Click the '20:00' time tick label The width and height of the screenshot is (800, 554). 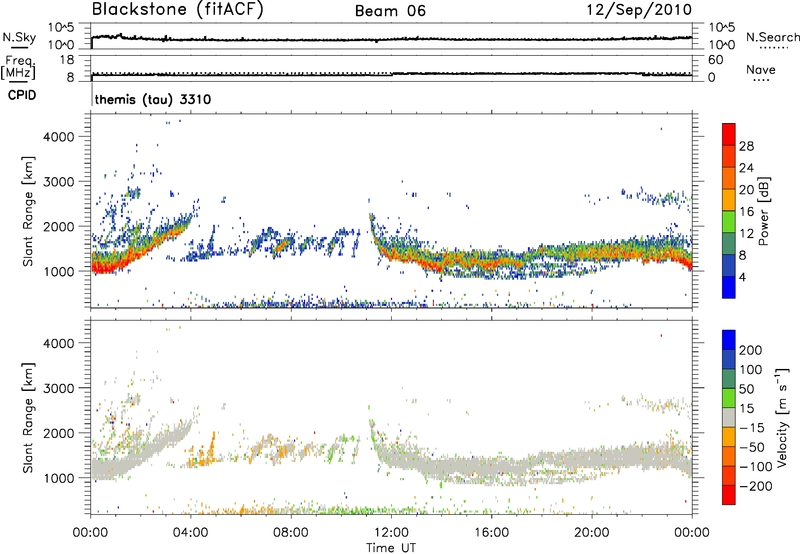click(x=591, y=533)
